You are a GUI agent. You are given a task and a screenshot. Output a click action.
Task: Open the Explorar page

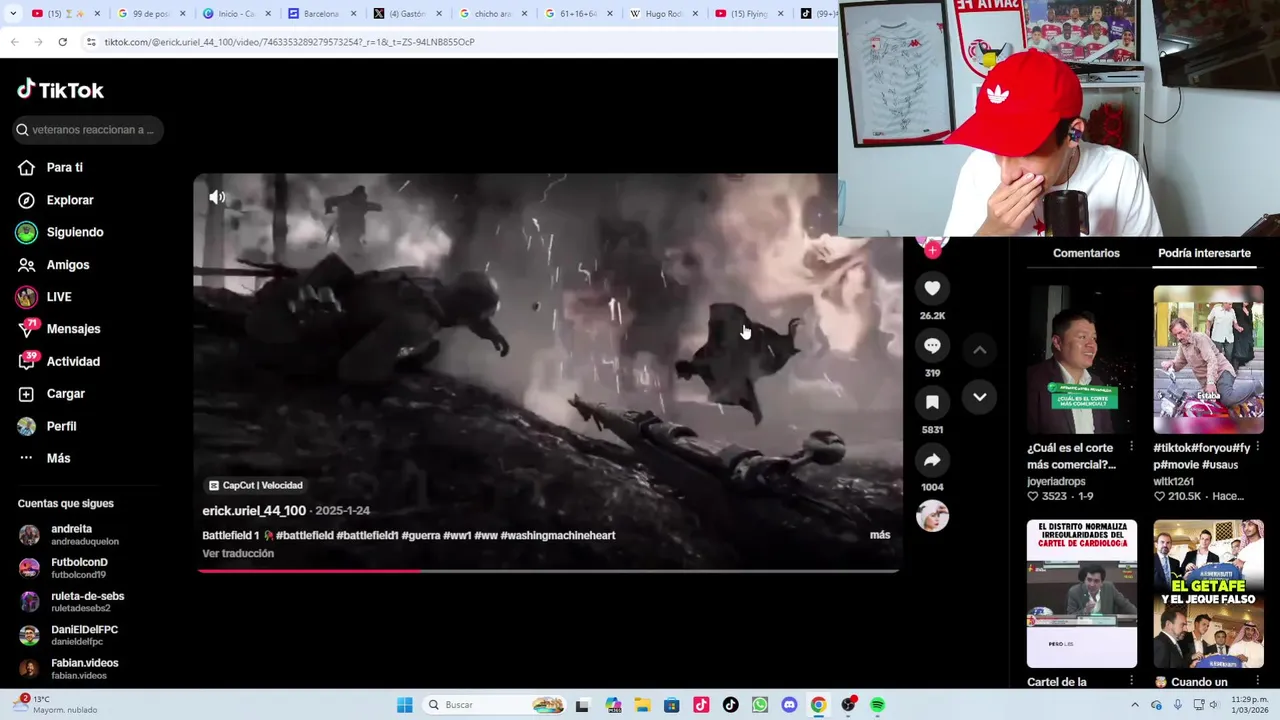click(56, 200)
